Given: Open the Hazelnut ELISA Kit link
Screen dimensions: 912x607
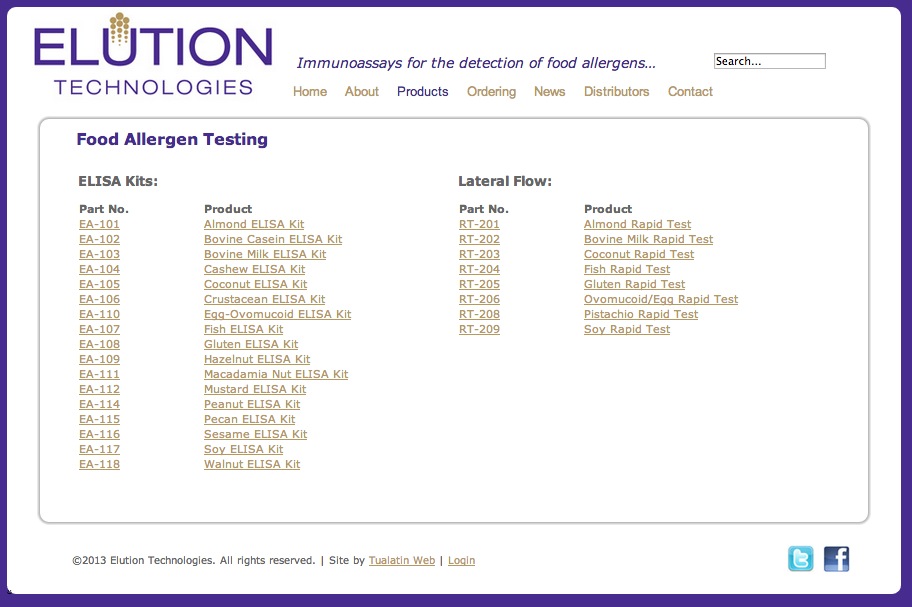Looking at the screenshot, I should tap(257, 359).
